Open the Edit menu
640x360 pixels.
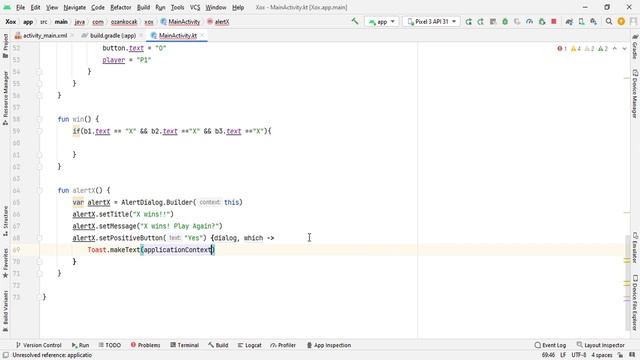coord(36,7)
